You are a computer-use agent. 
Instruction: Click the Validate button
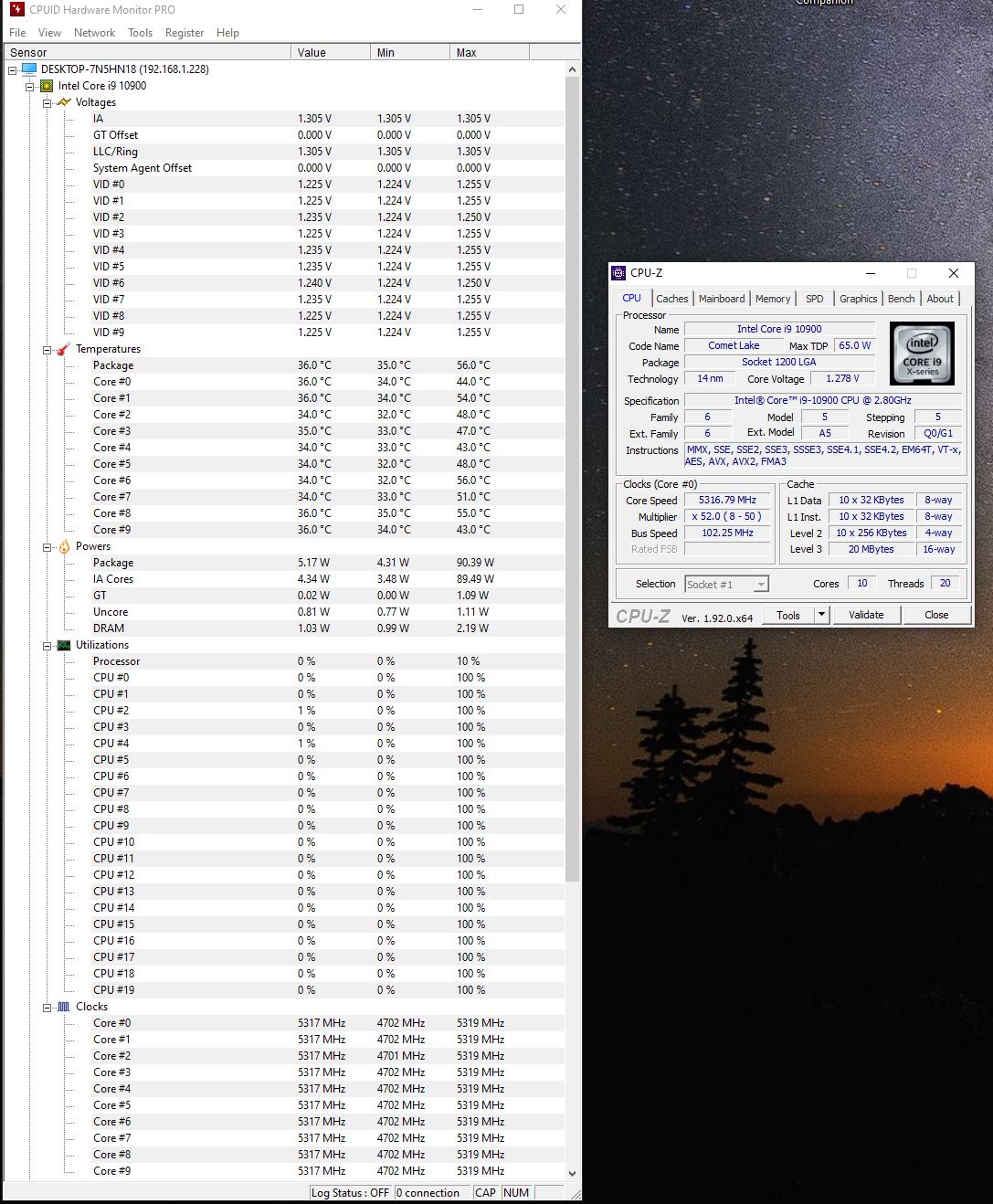tap(866, 615)
